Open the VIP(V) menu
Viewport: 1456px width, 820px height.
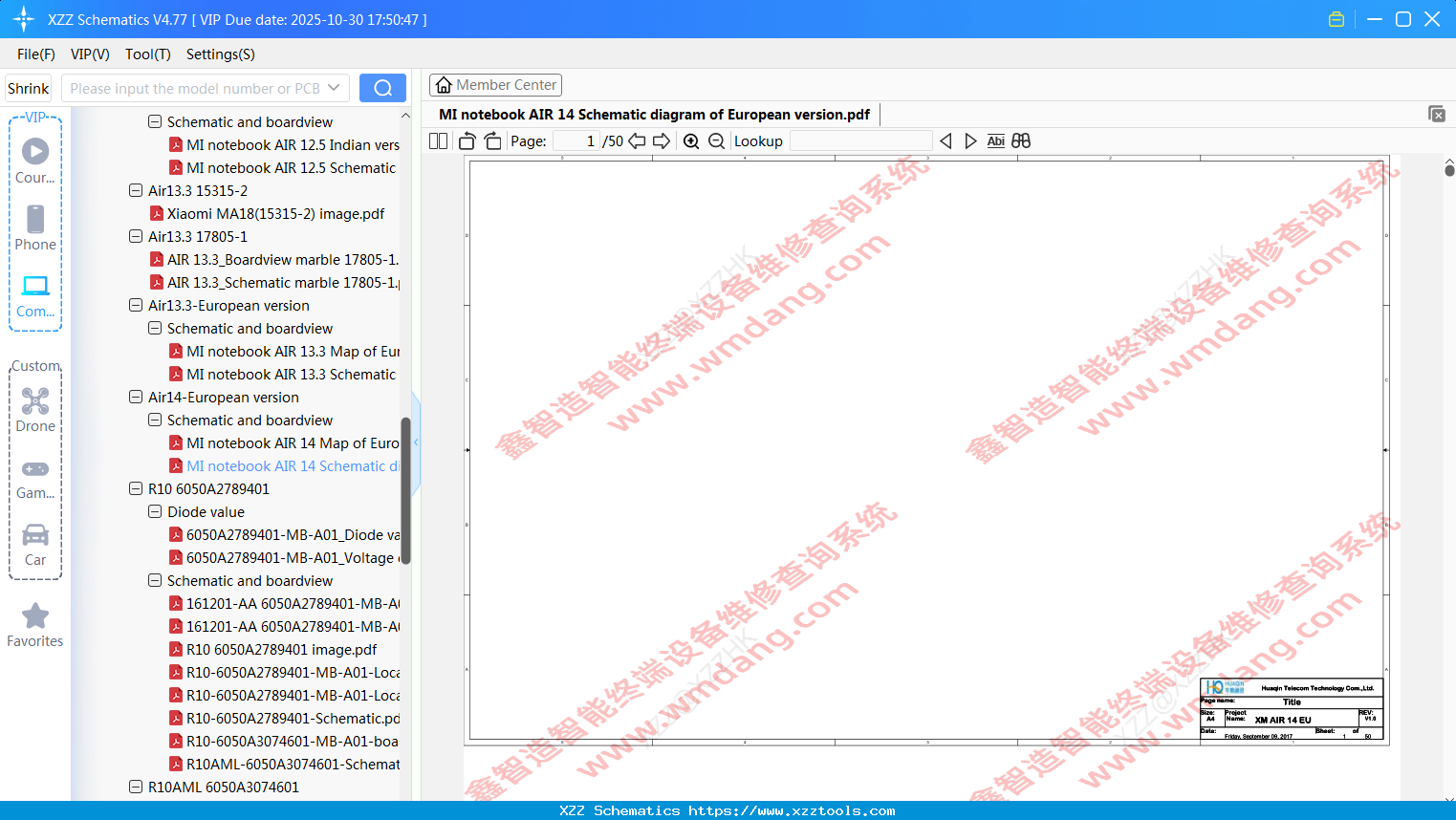coord(90,54)
